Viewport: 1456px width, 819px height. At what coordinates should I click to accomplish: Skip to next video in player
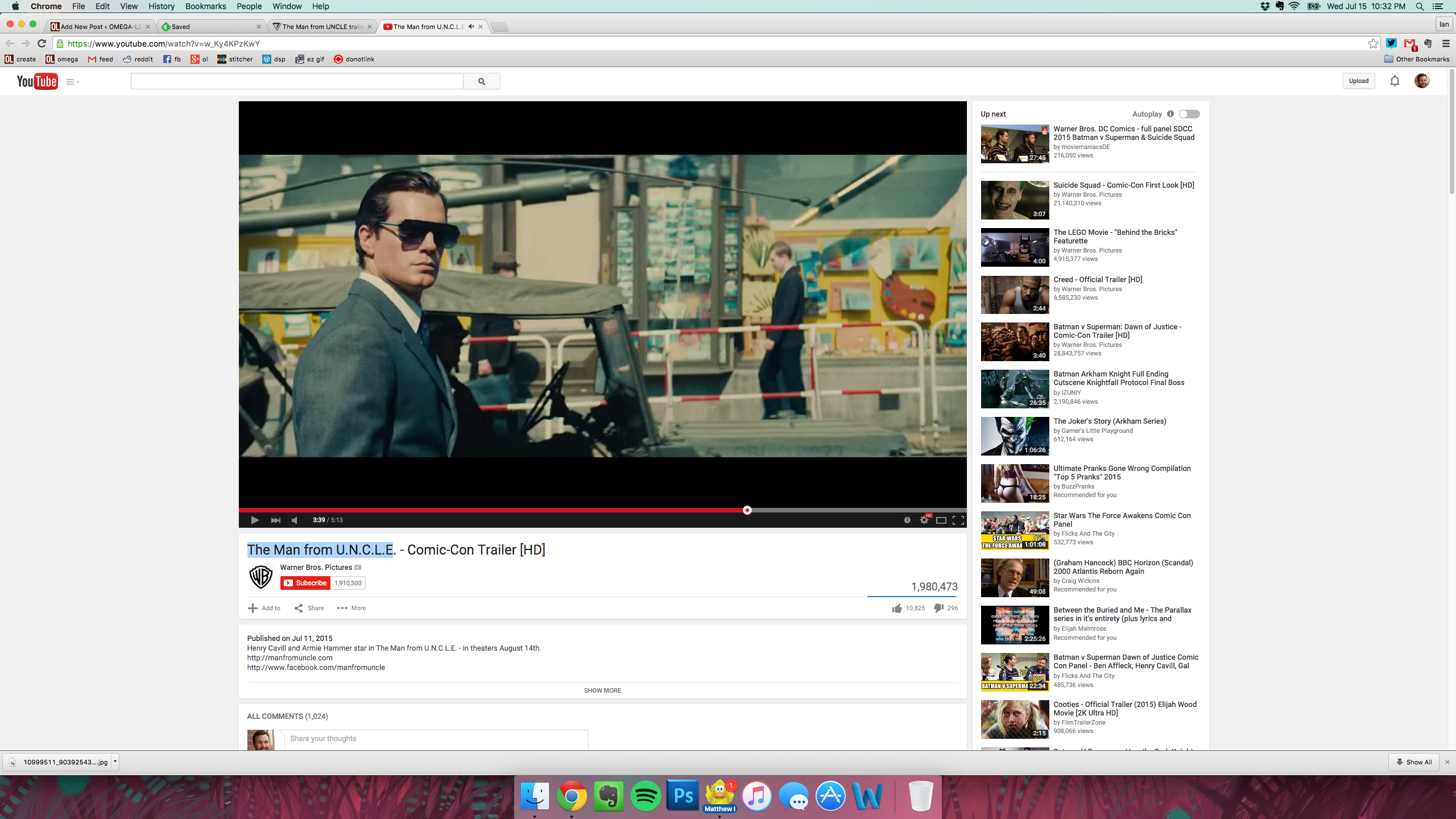point(276,520)
